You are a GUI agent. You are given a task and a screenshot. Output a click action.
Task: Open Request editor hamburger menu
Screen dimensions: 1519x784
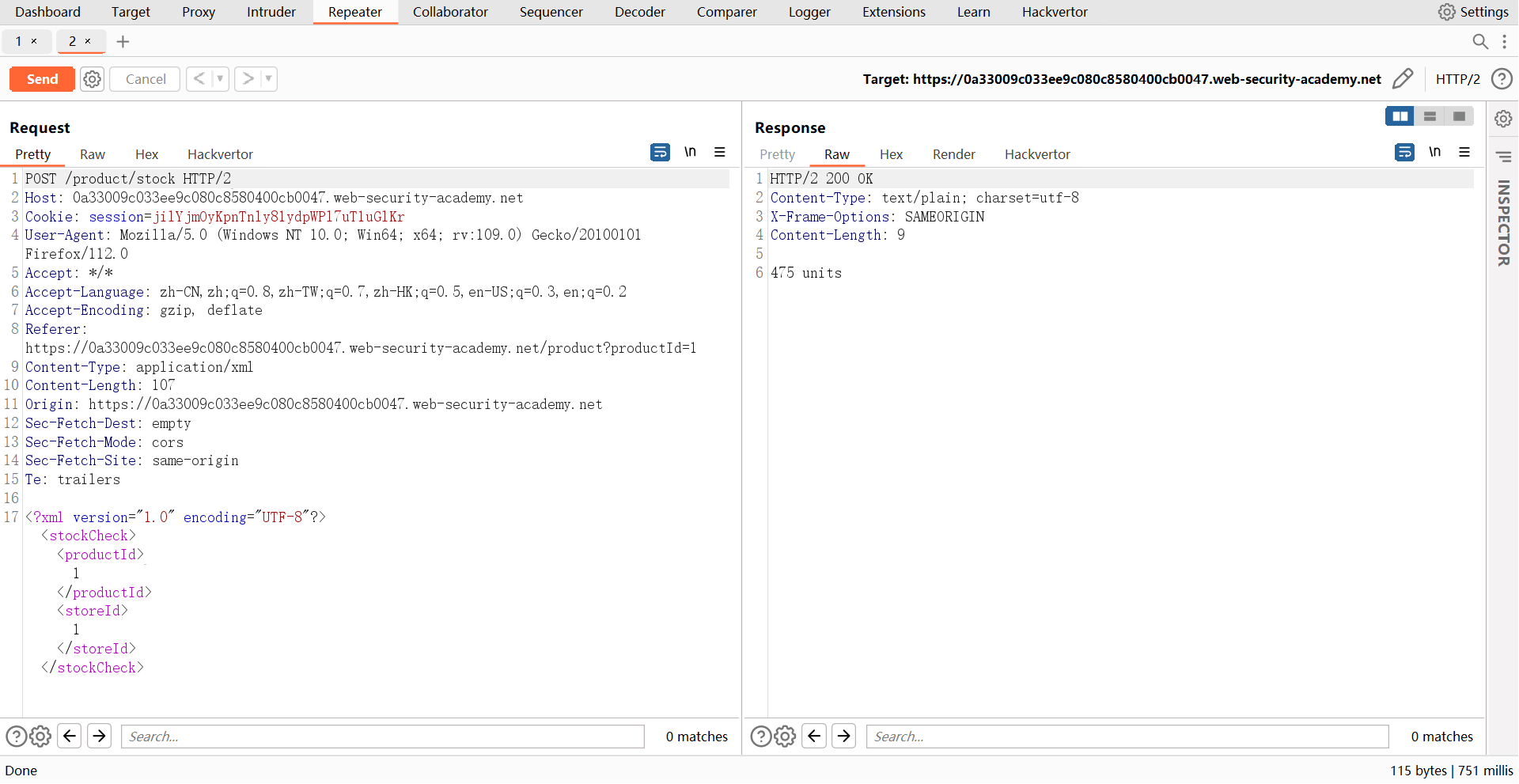[x=719, y=152]
